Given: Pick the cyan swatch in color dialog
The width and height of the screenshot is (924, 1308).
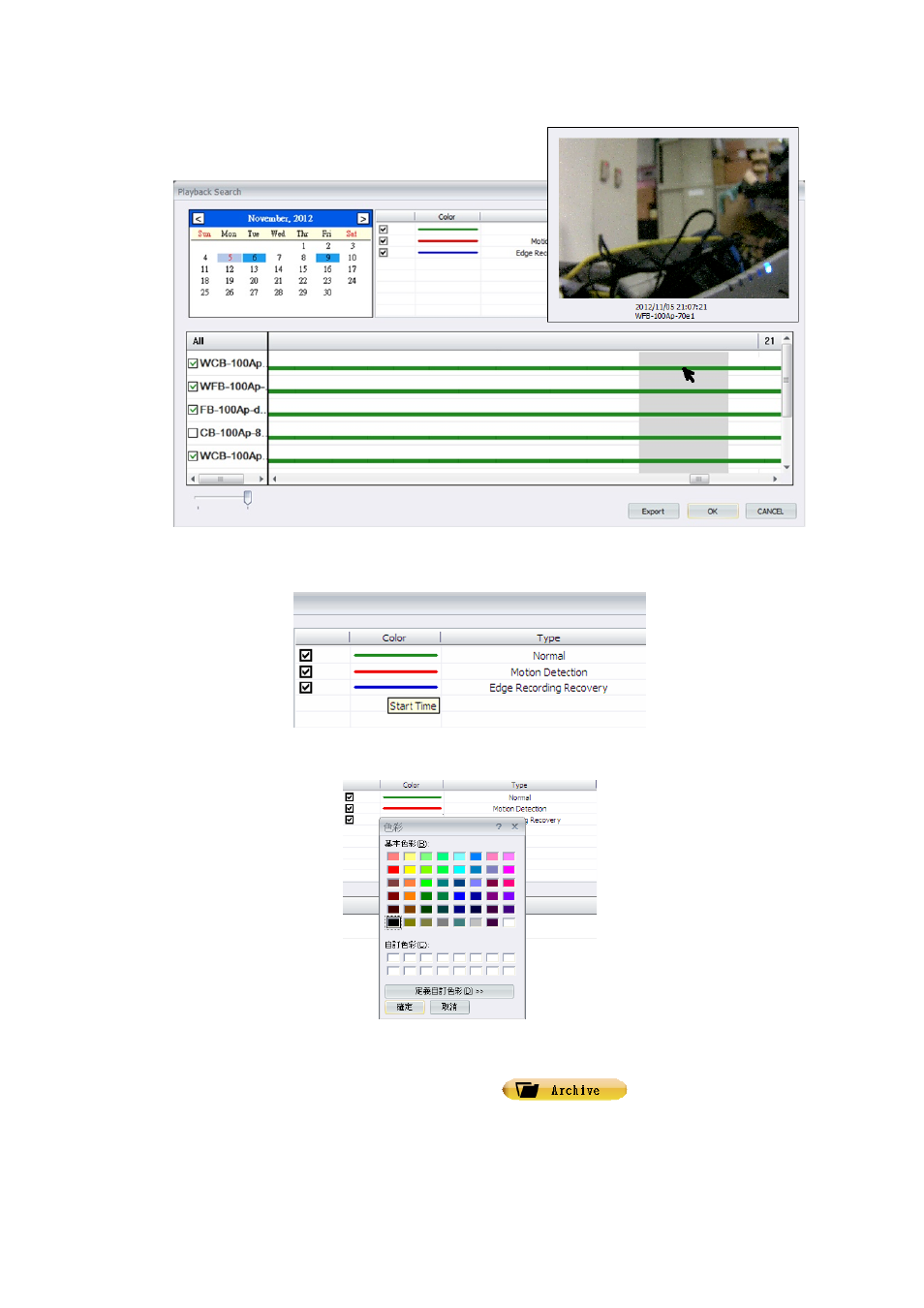Looking at the screenshot, I should (x=459, y=870).
